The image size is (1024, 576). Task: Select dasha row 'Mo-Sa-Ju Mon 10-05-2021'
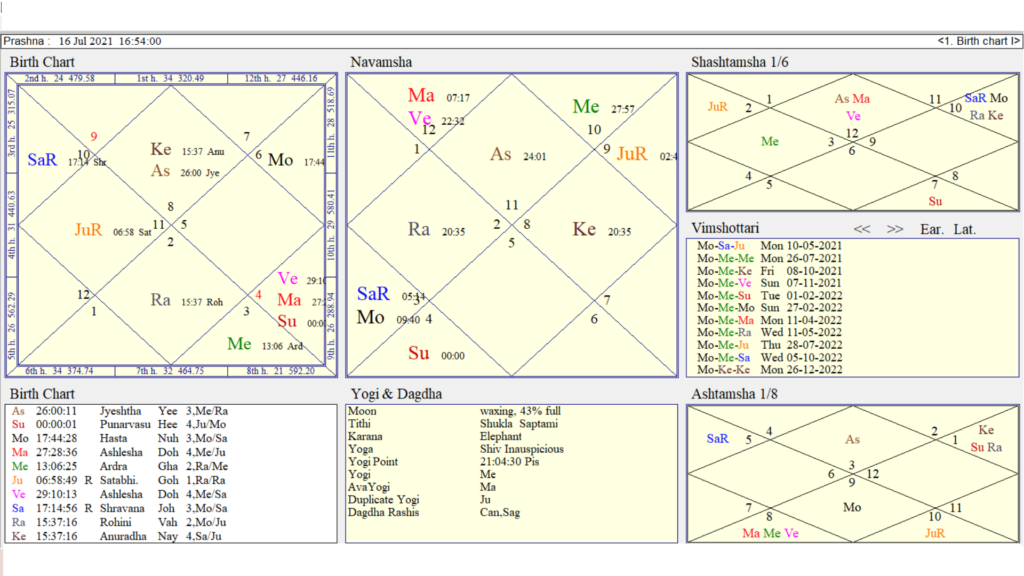[x=769, y=246]
